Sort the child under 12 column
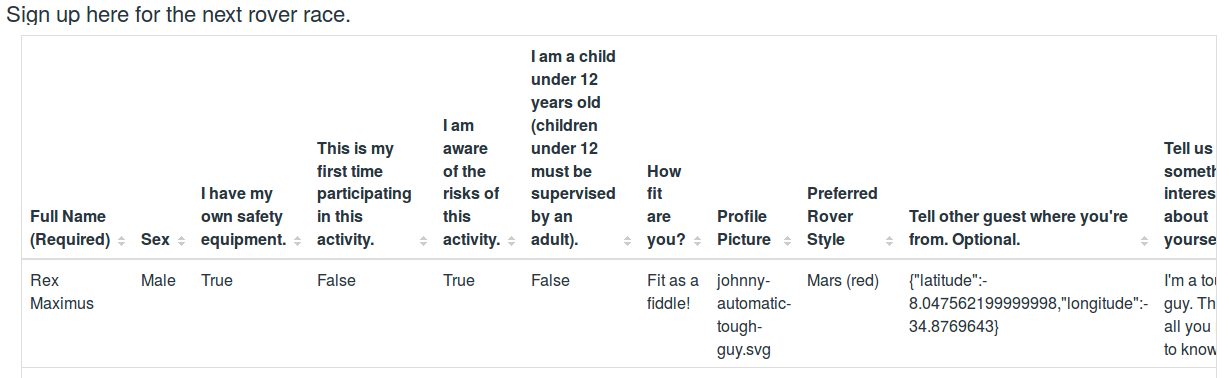 627,241
